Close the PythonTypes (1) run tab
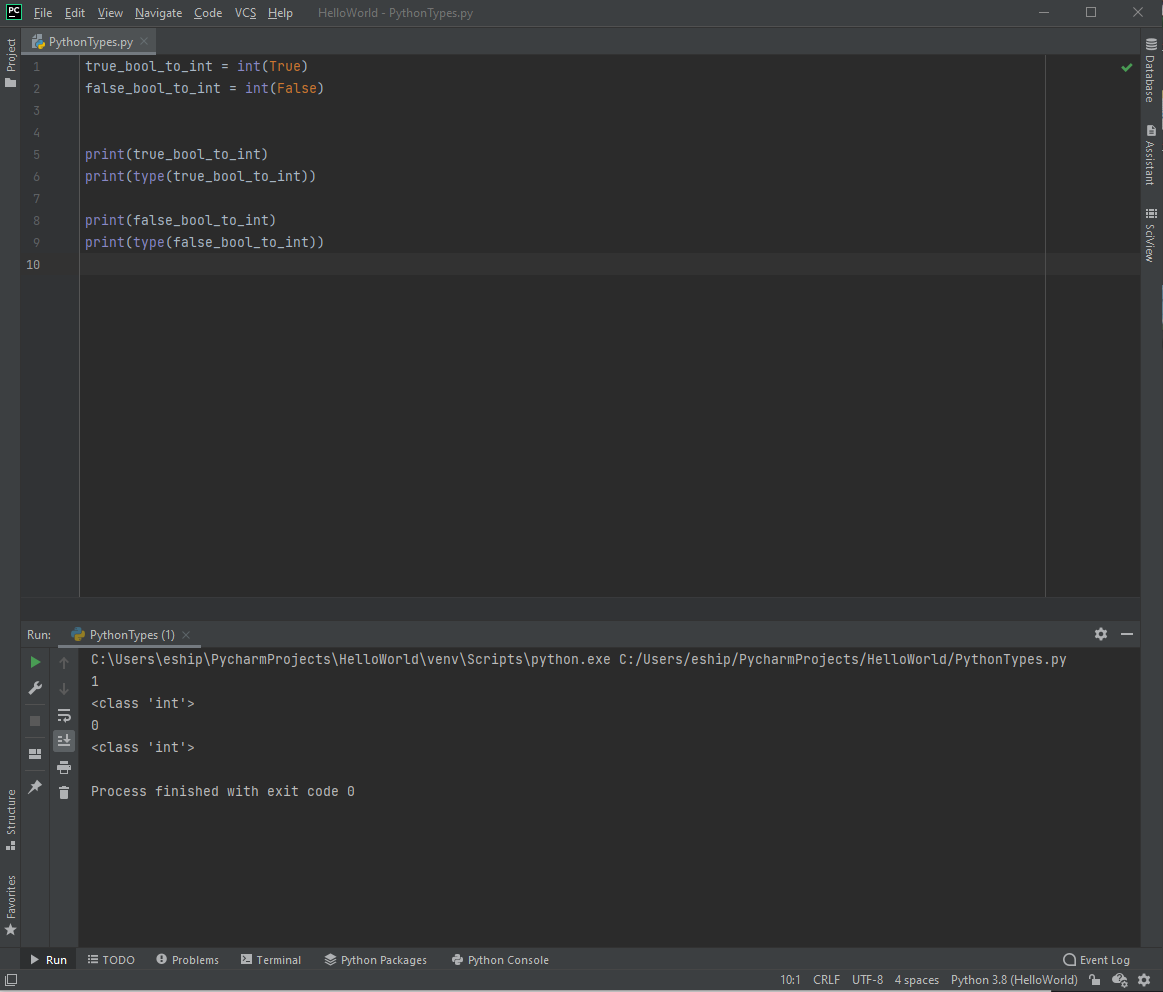The image size is (1163, 992). pyautogui.click(x=186, y=634)
